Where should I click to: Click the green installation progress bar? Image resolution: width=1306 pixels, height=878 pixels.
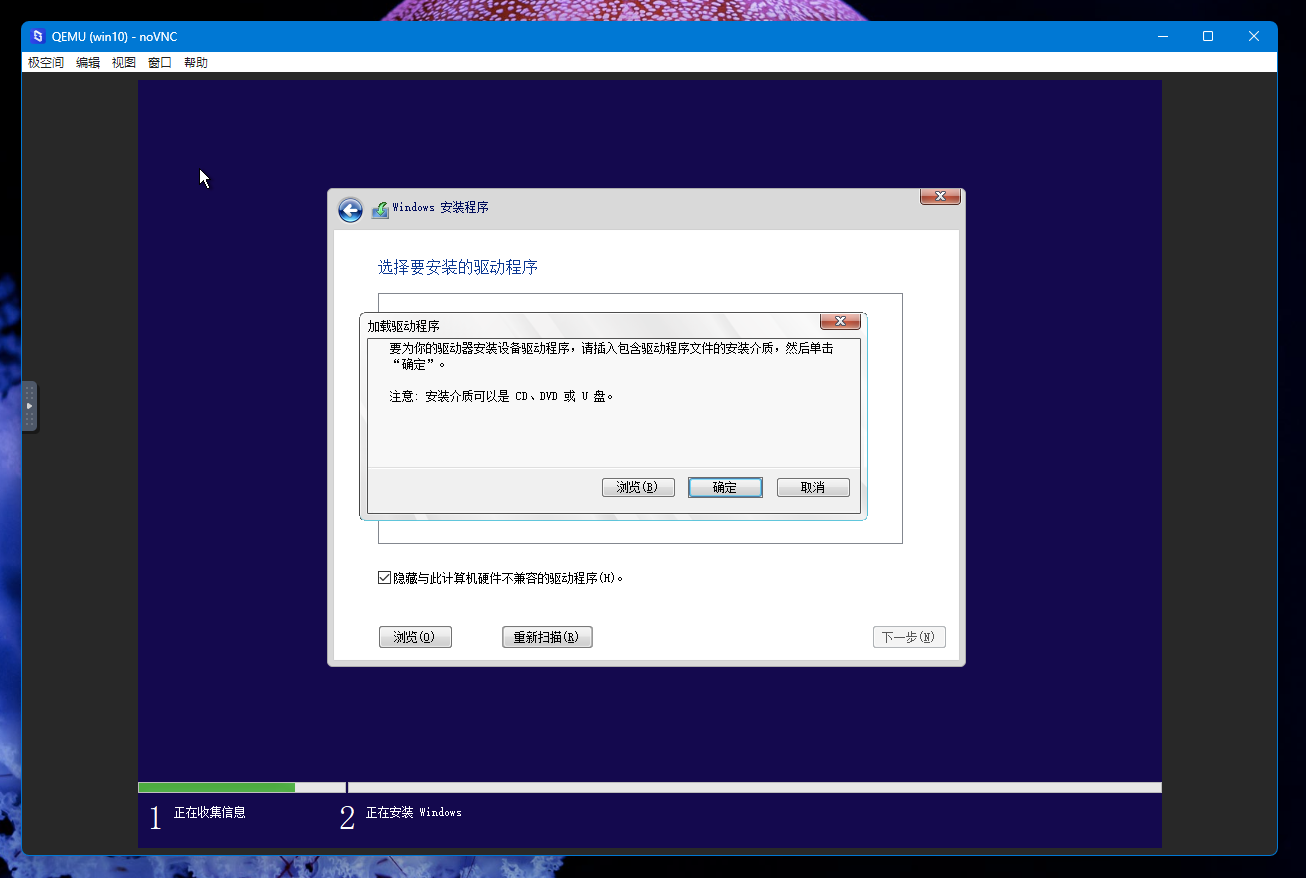coord(216,787)
